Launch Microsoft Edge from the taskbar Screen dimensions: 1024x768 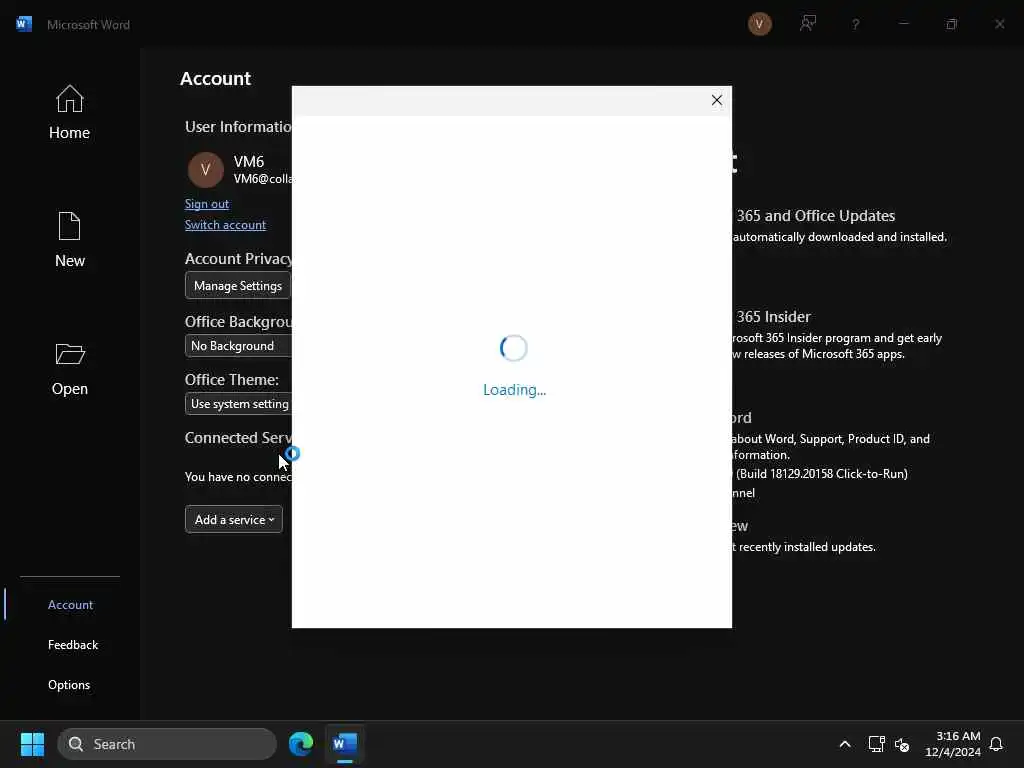click(300, 744)
